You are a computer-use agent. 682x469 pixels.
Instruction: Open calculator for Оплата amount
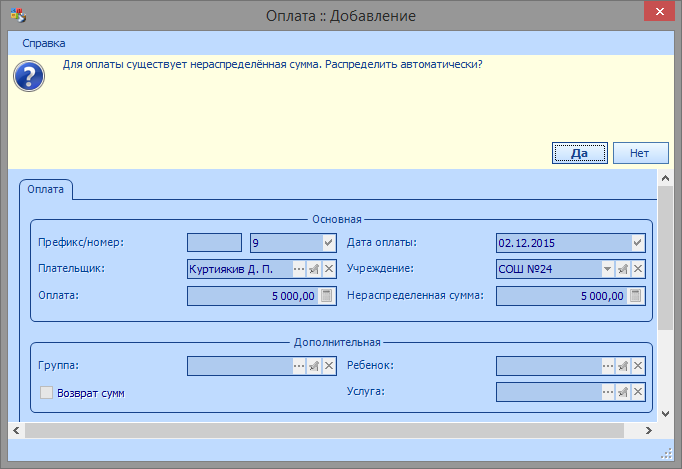(327, 296)
